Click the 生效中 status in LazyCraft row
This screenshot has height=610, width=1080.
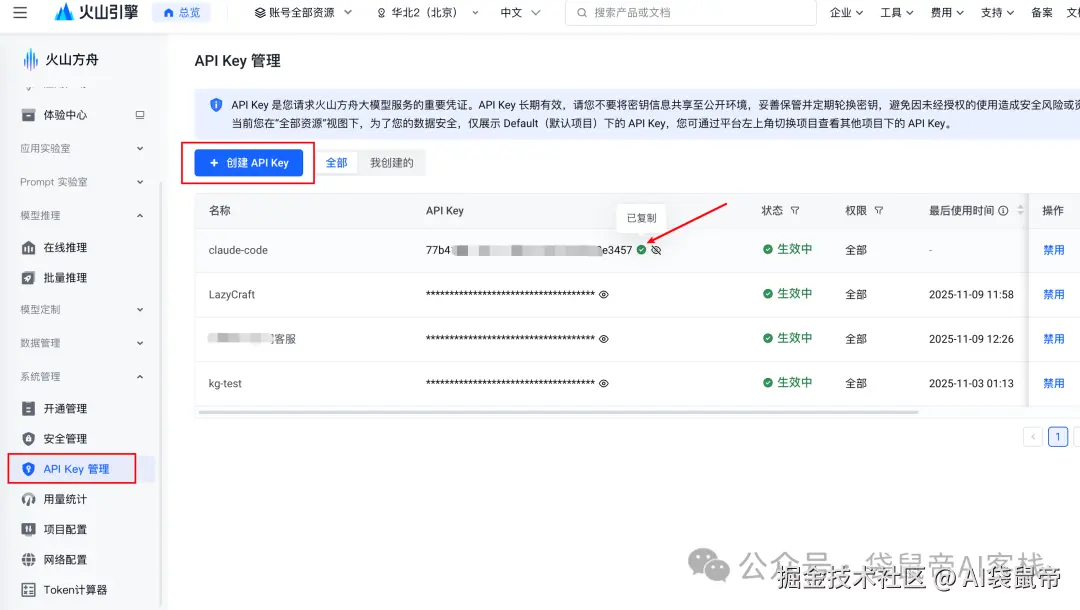coord(787,293)
